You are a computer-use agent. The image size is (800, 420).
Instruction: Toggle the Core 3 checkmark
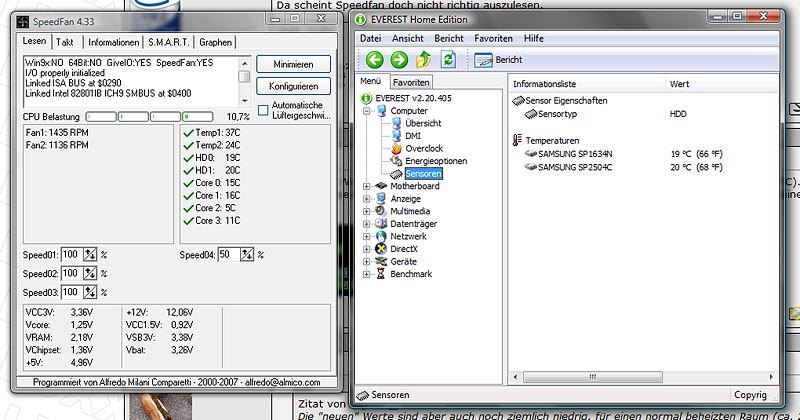(x=188, y=221)
